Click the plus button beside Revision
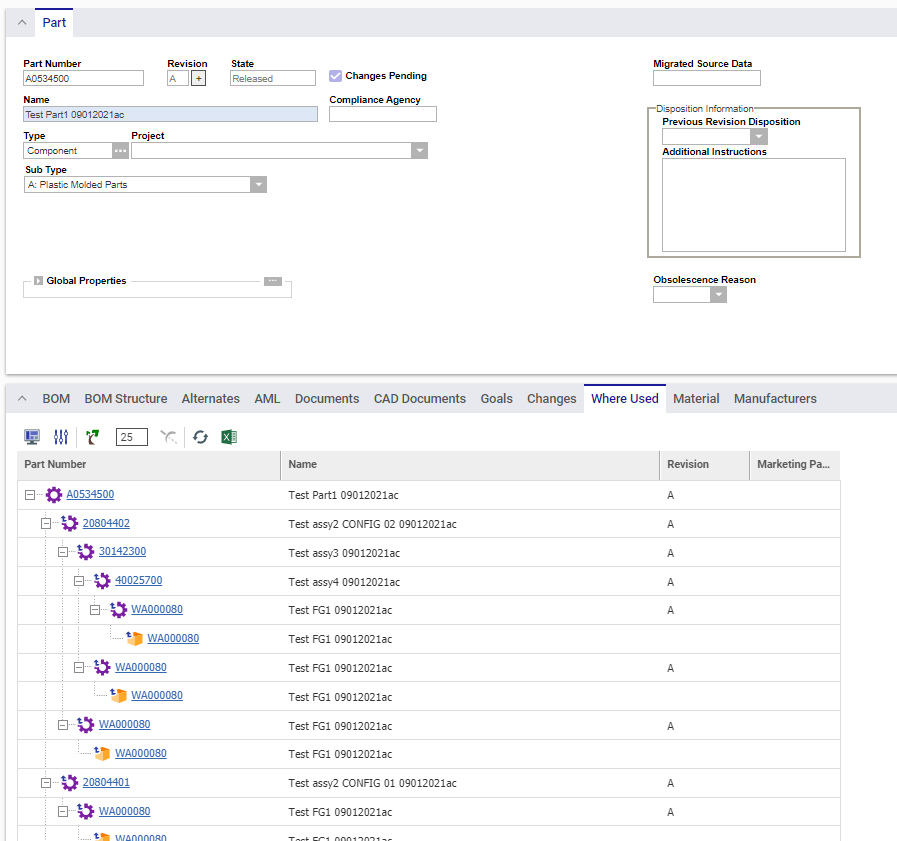The width and height of the screenshot is (897, 841). pos(198,79)
